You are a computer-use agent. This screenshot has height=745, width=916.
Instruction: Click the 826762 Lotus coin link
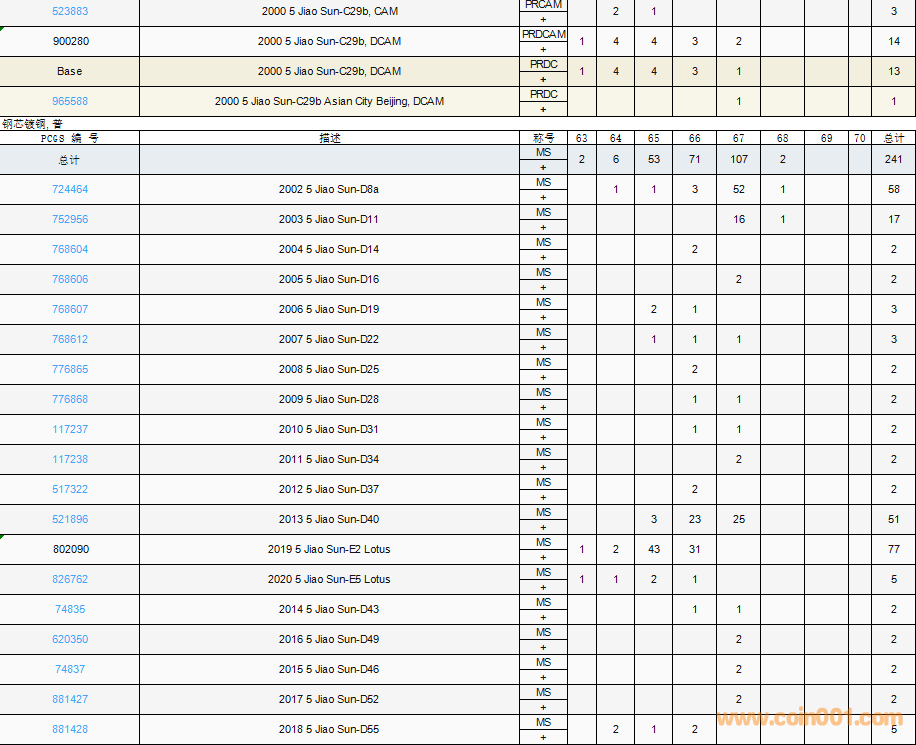(70, 579)
